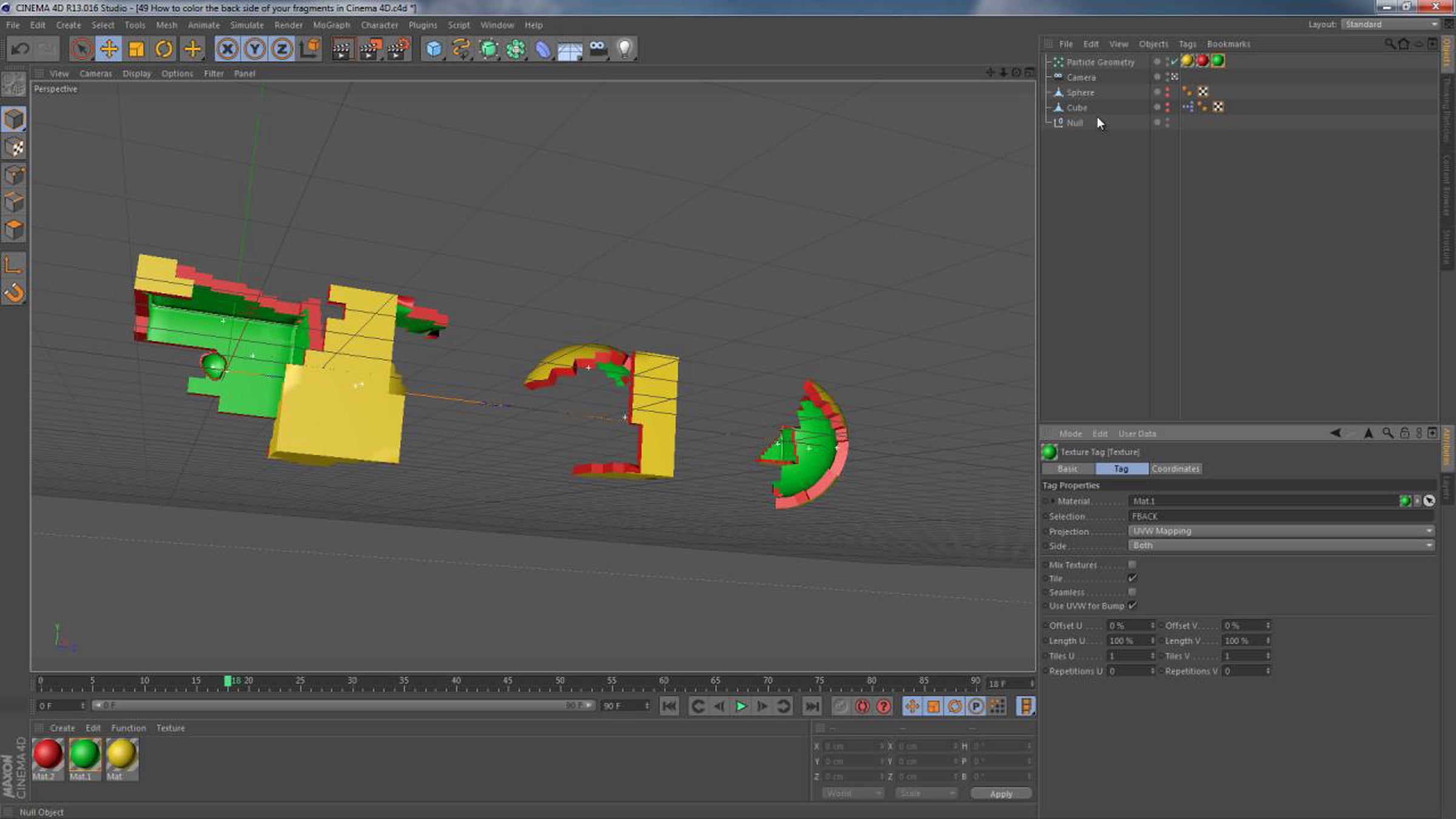Image resolution: width=1456 pixels, height=819 pixels.
Task: Toggle Mix Textures checkbox
Action: 1131,564
